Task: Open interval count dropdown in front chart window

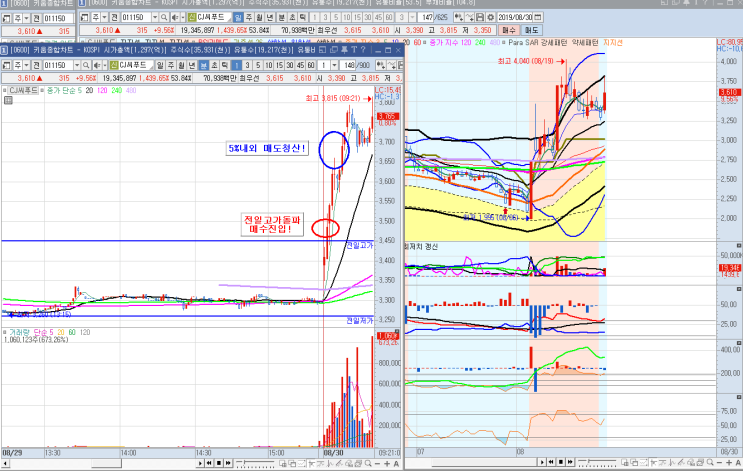Action: pos(334,65)
